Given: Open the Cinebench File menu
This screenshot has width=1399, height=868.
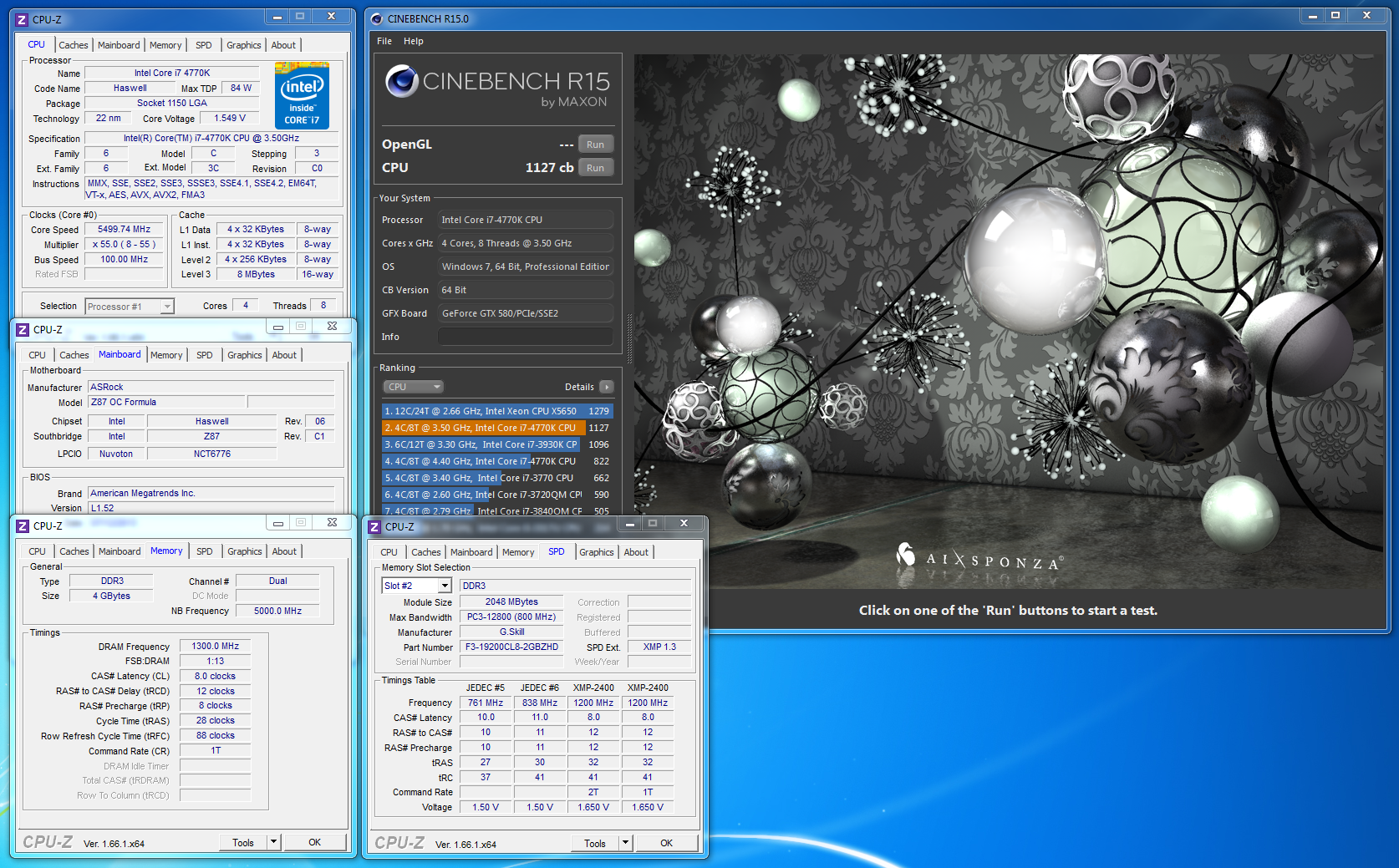Looking at the screenshot, I should [x=384, y=41].
